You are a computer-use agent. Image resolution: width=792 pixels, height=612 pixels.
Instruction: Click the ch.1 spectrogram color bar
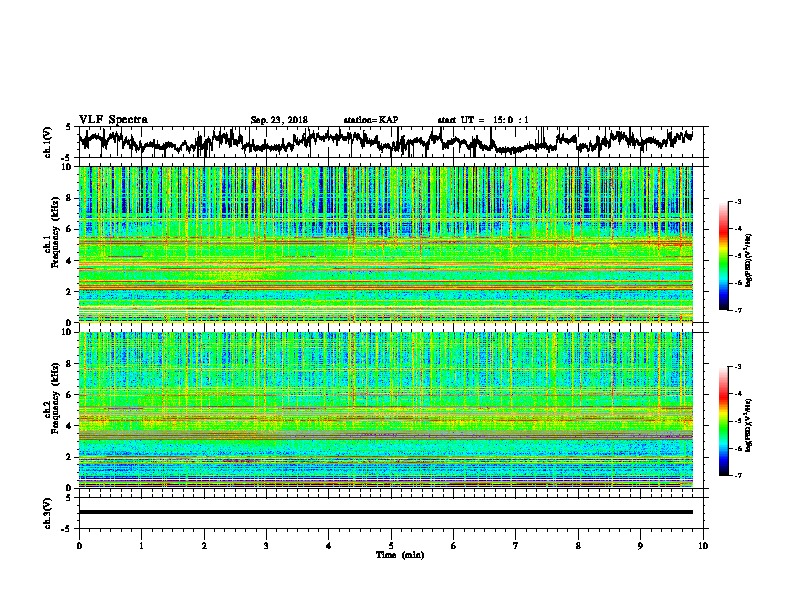pyautogui.click(x=723, y=256)
